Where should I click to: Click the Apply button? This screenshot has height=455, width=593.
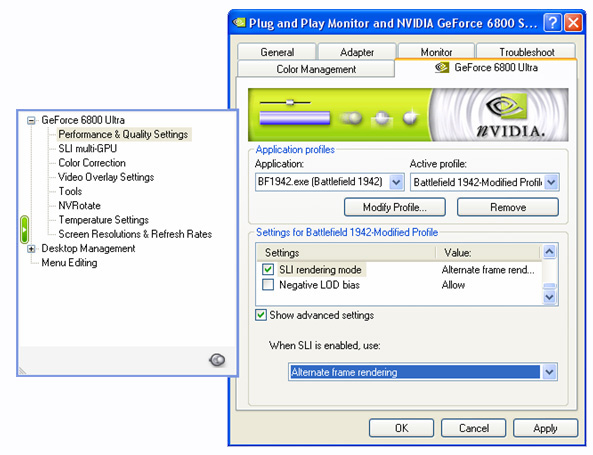tap(545, 428)
